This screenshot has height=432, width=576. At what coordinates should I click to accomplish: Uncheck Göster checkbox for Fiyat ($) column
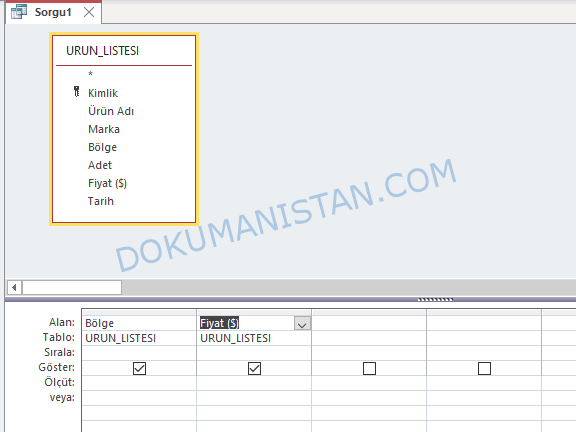[255, 368]
